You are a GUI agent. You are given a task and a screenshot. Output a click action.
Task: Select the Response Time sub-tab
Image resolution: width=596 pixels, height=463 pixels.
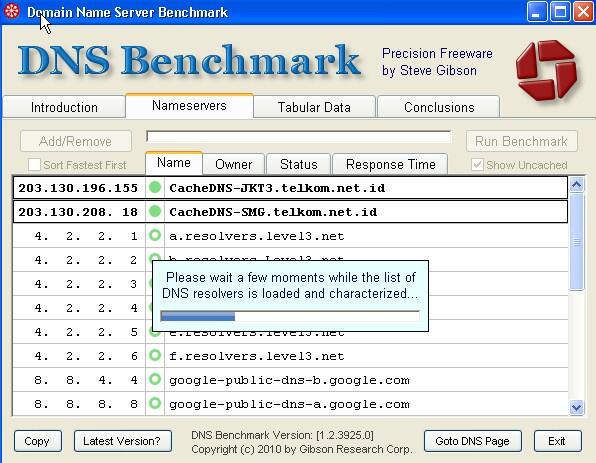click(x=390, y=164)
